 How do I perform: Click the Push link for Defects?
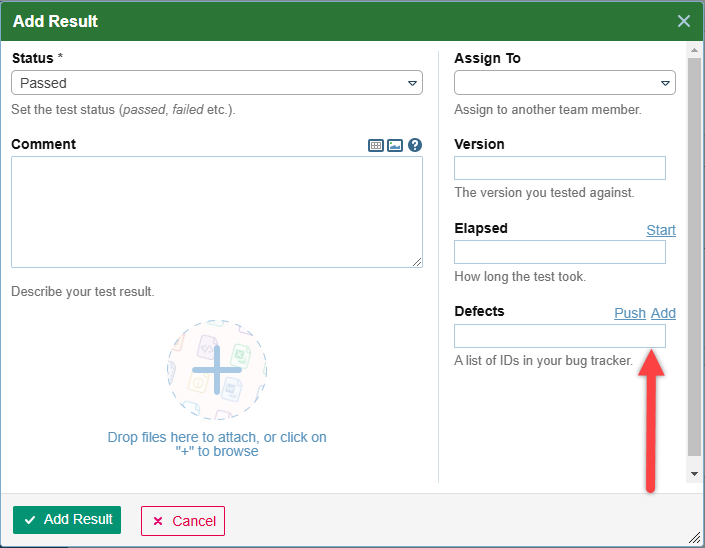point(630,313)
